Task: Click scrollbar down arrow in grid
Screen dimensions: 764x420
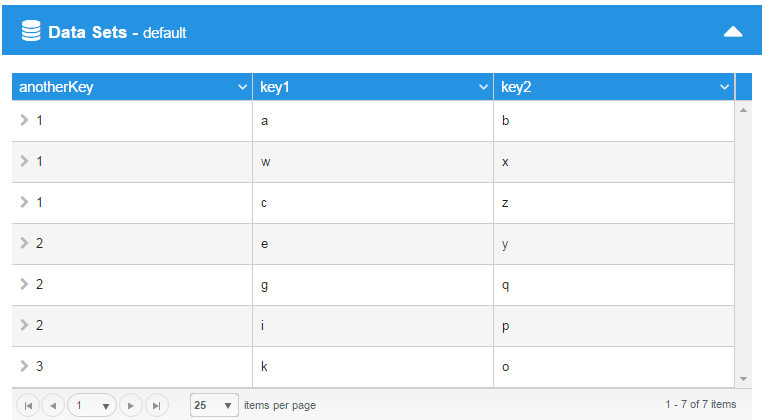Action: (x=743, y=379)
